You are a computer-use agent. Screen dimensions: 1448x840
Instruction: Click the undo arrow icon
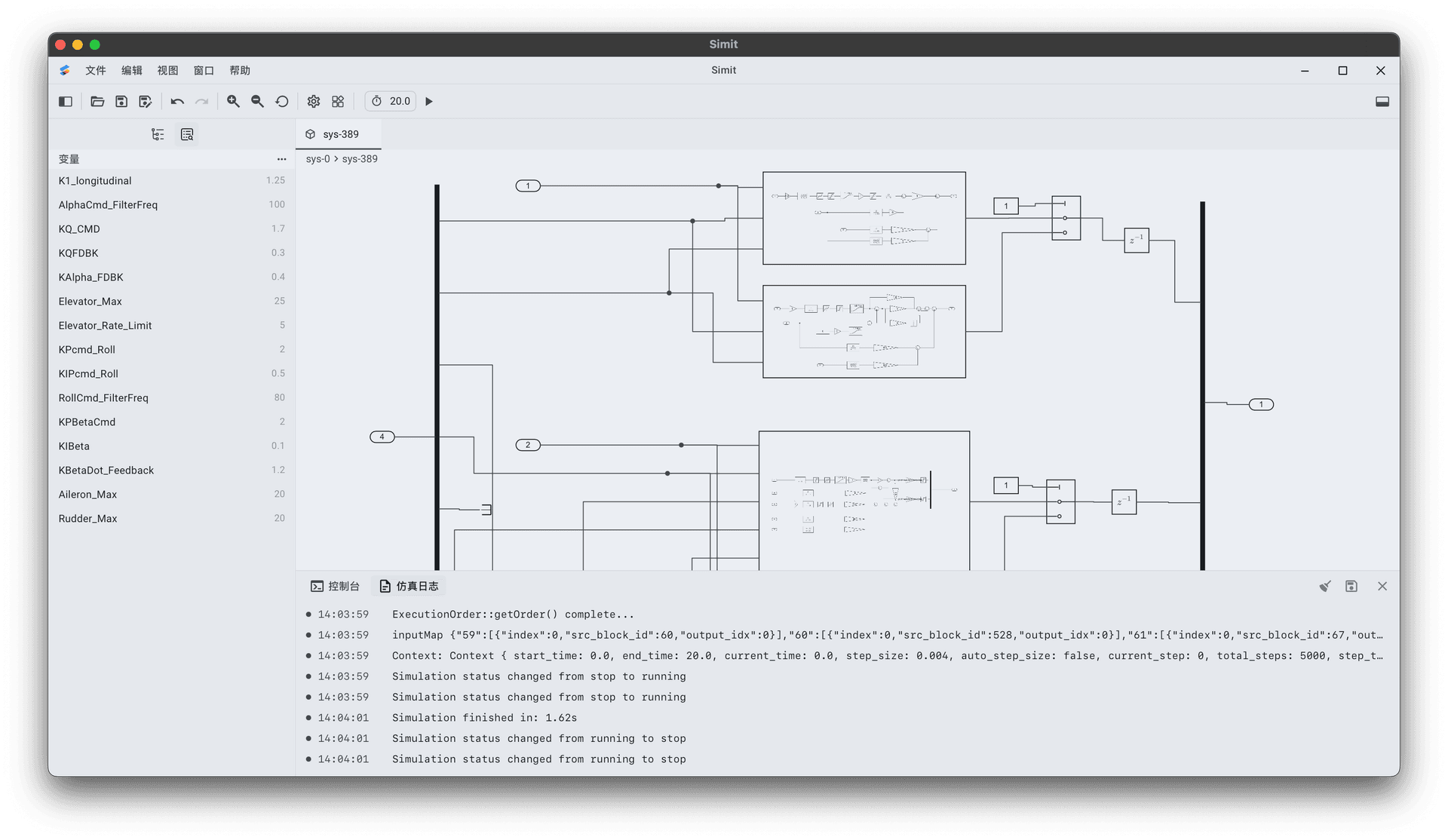[177, 101]
